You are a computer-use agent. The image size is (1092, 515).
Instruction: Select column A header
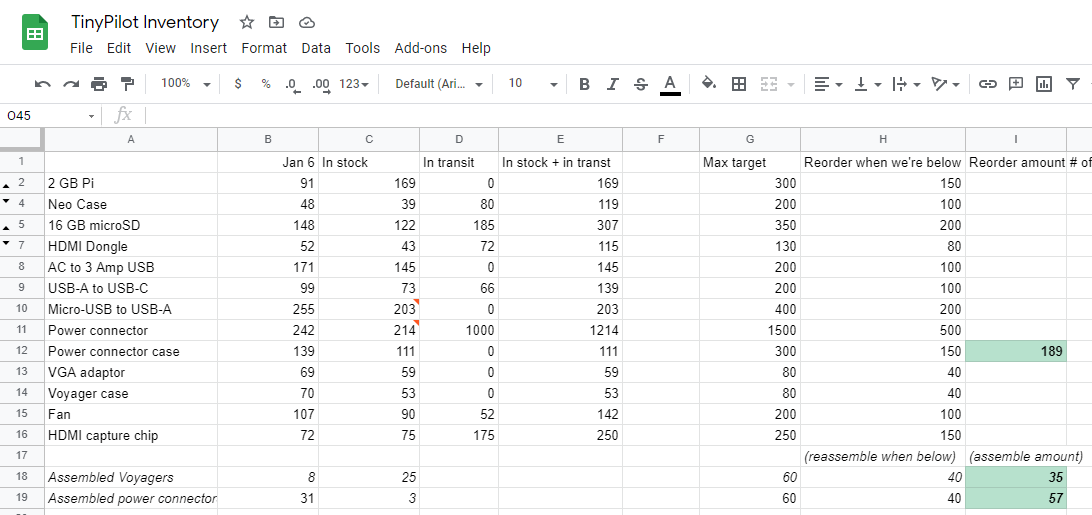131,139
